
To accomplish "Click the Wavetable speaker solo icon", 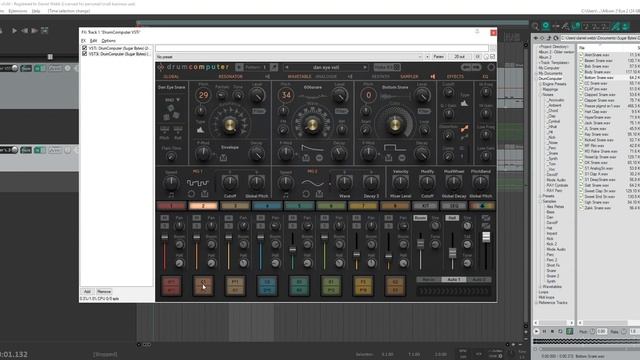I will (x=350, y=77).
